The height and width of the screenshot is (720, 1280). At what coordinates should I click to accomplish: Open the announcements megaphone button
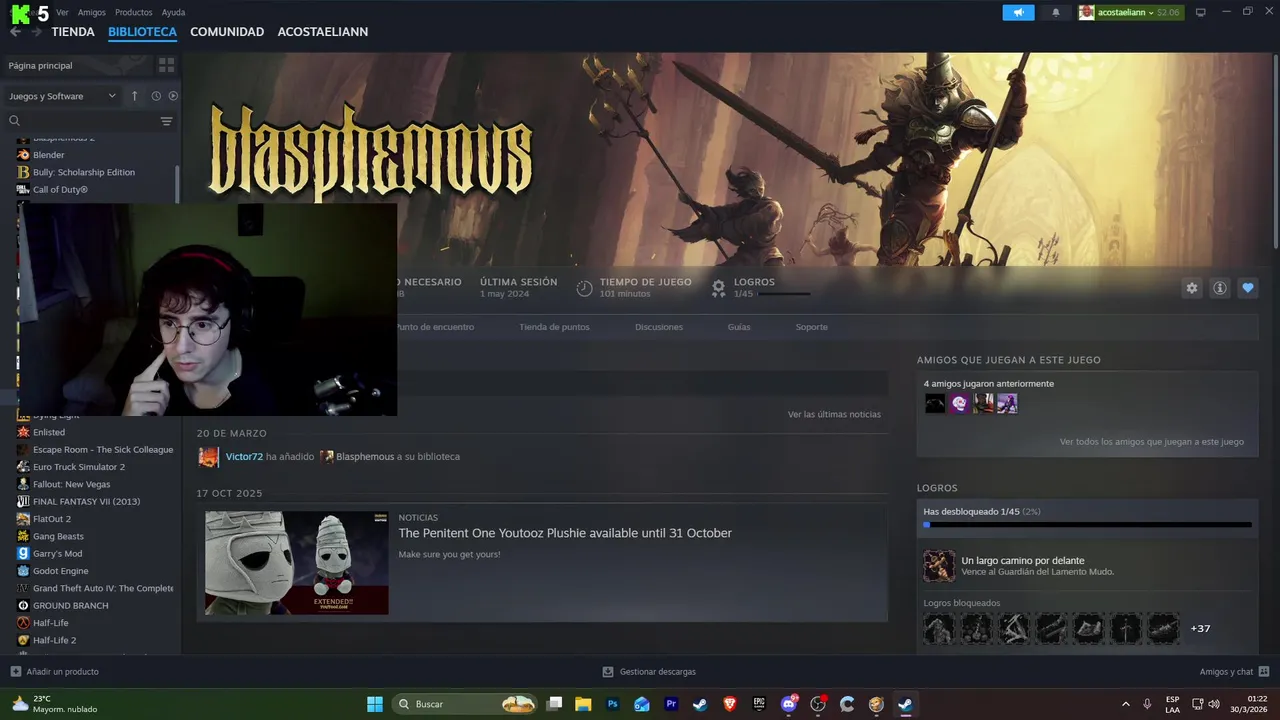pyautogui.click(x=1018, y=12)
